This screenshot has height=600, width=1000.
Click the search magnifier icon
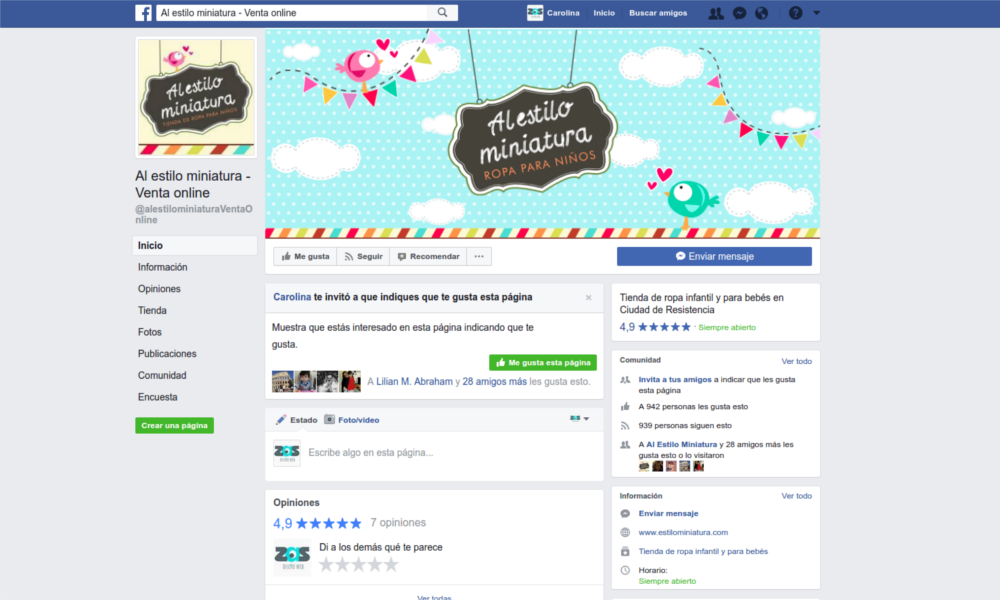click(442, 13)
